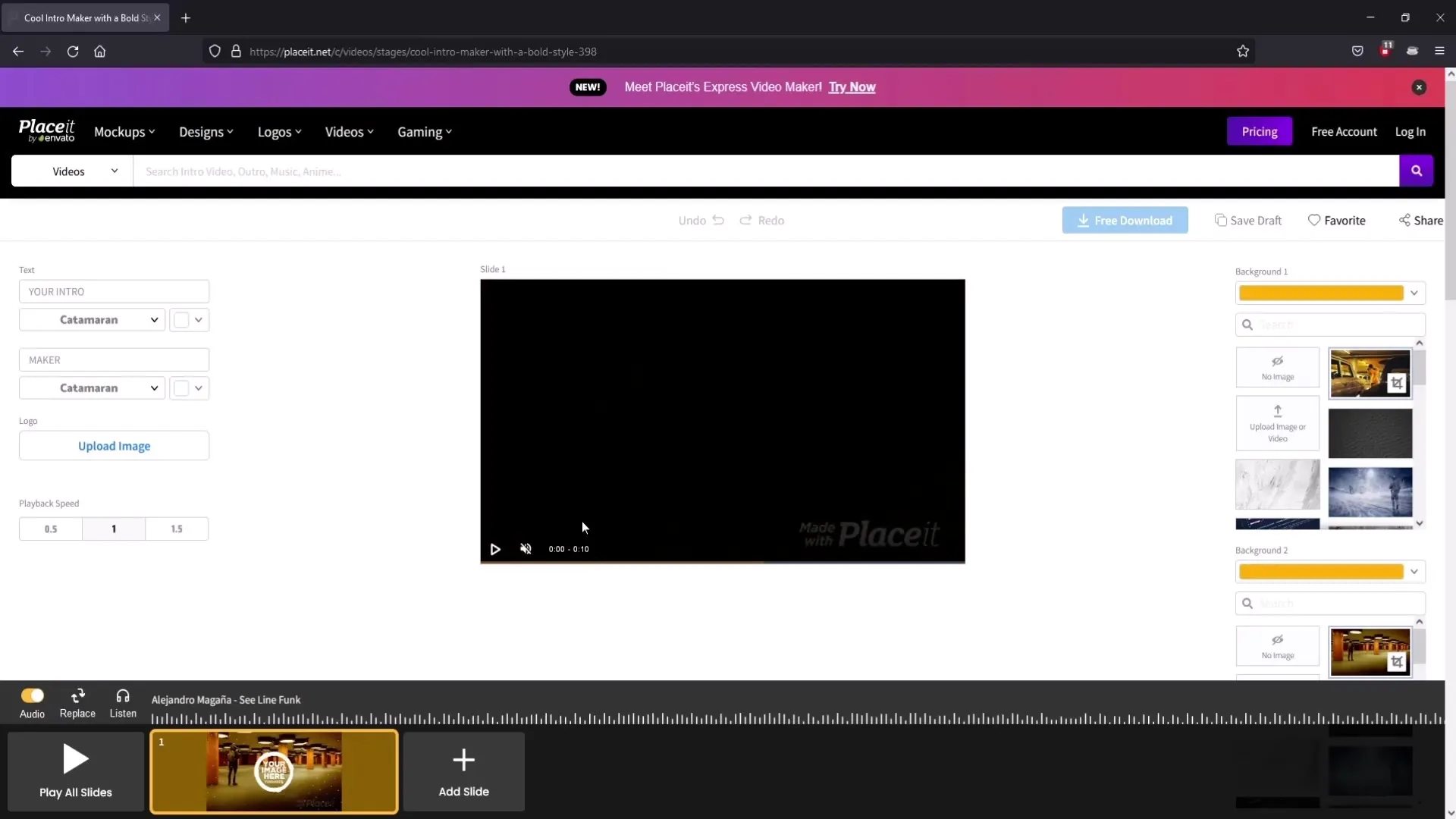Select playback speed 1.5
The height and width of the screenshot is (819, 1456).
click(x=177, y=528)
